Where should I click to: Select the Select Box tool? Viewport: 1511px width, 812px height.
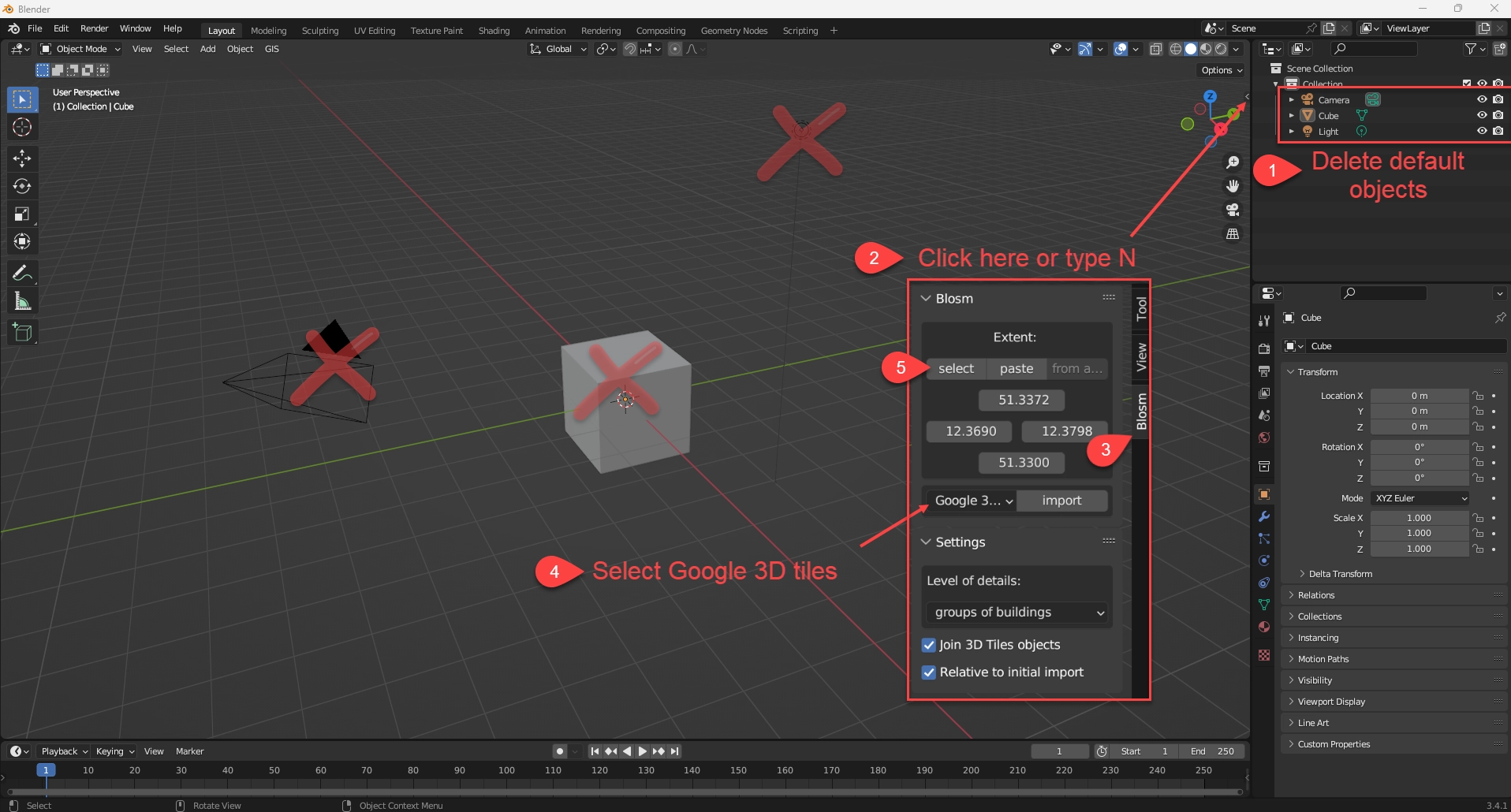coord(22,99)
